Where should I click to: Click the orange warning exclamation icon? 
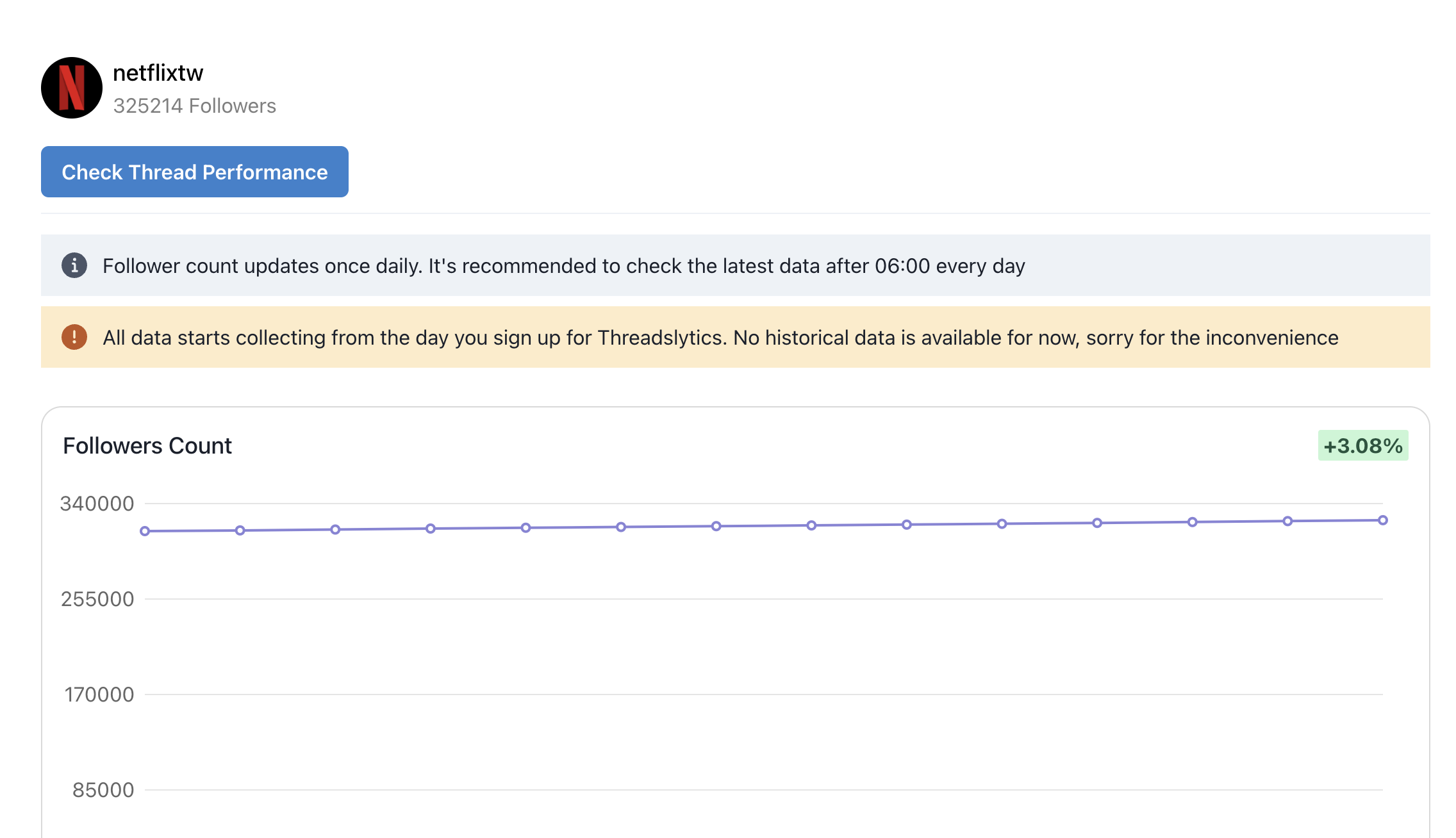coord(74,337)
